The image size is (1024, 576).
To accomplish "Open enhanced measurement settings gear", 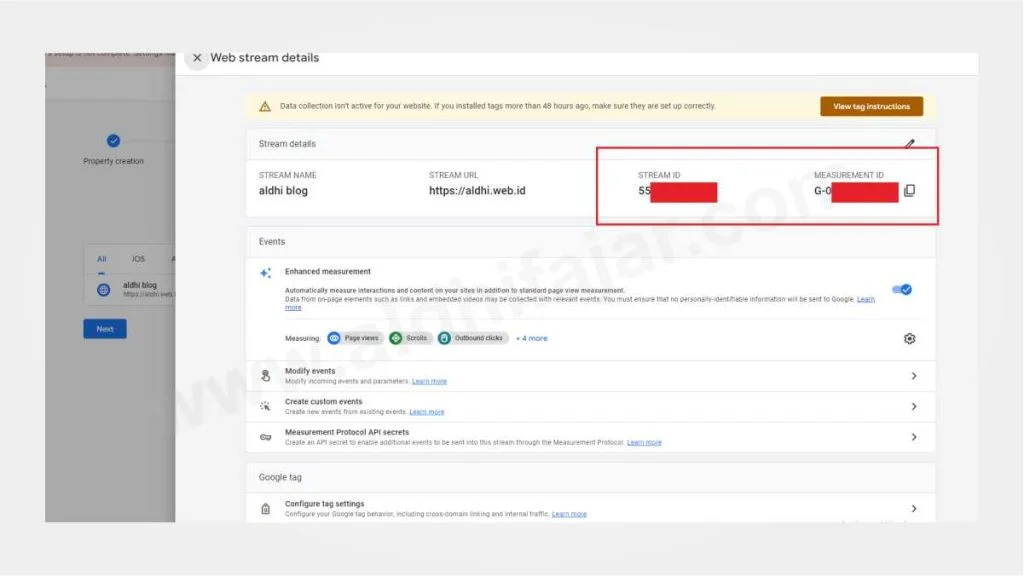I will (909, 338).
